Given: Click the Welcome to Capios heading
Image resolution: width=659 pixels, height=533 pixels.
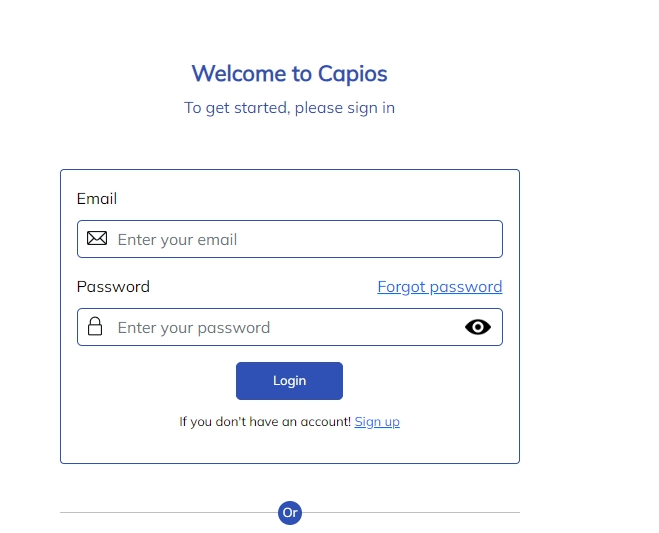Looking at the screenshot, I should [290, 74].
